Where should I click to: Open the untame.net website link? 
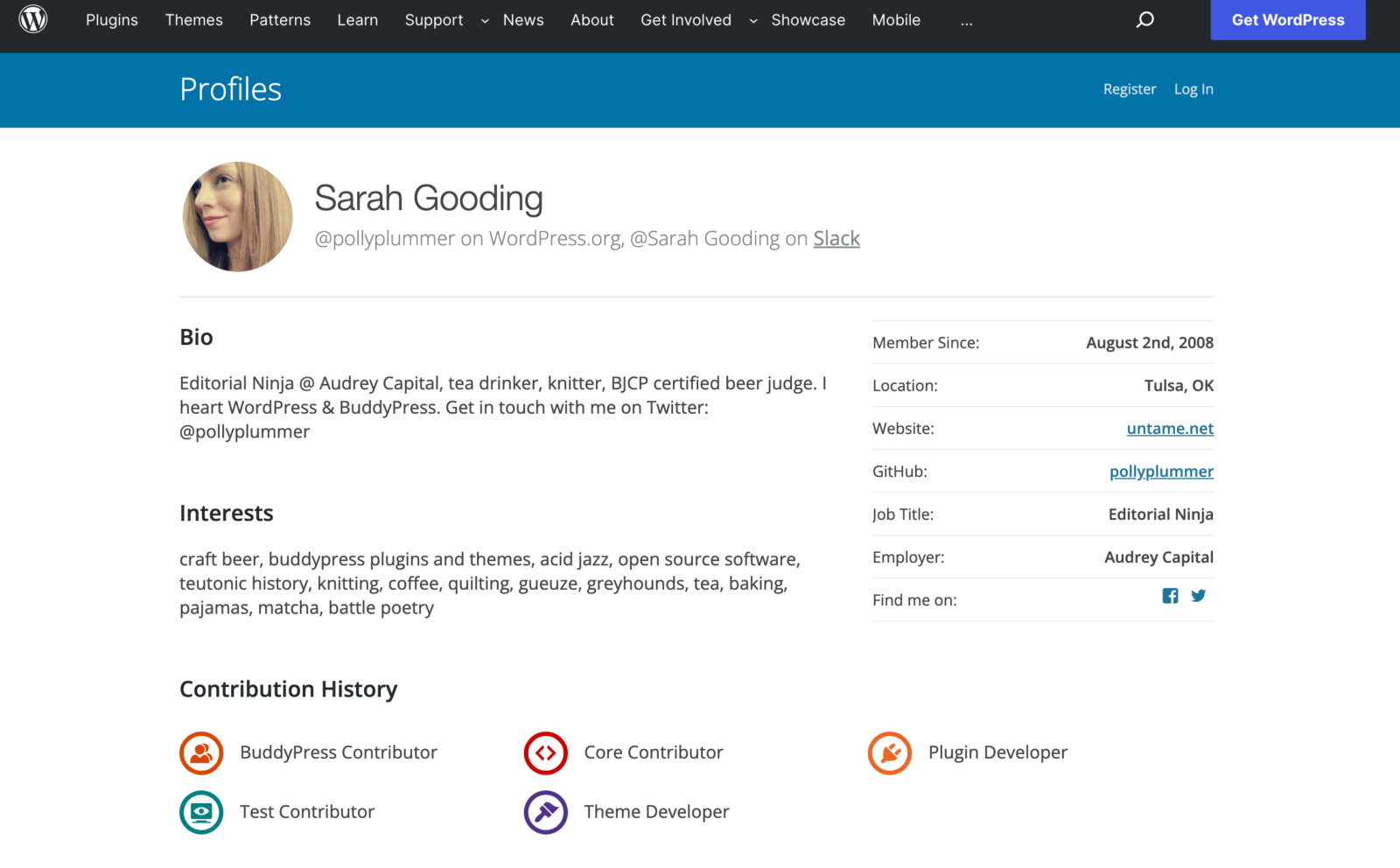pyautogui.click(x=1170, y=428)
